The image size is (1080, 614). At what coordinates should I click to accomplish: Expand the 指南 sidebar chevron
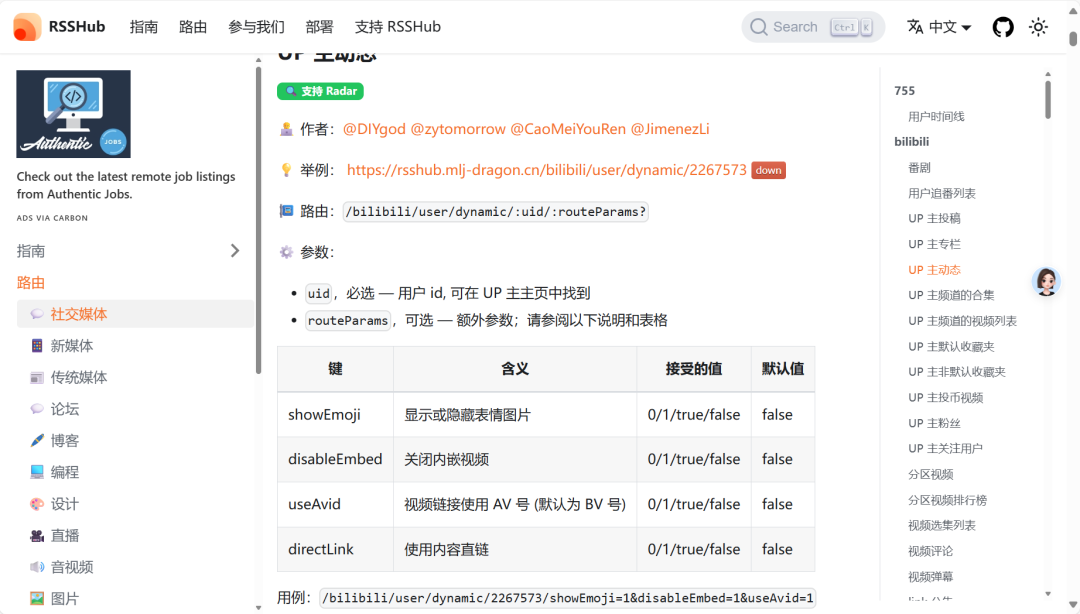[x=235, y=251]
